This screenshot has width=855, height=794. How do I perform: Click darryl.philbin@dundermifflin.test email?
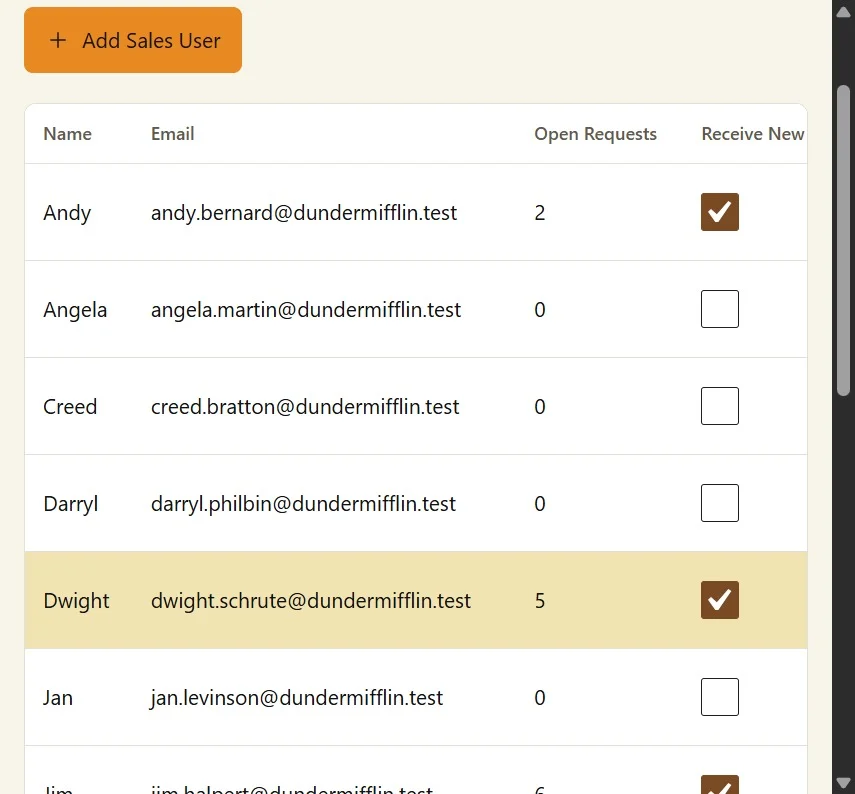click(303, 504)
